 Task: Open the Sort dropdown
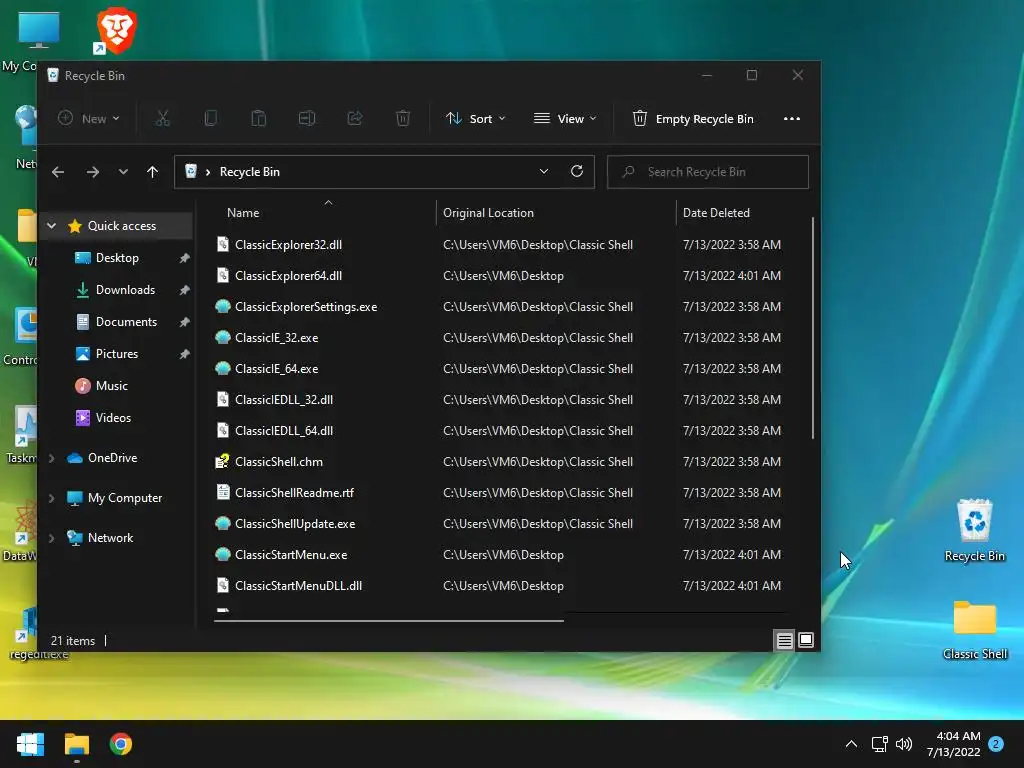click(475, 119)
